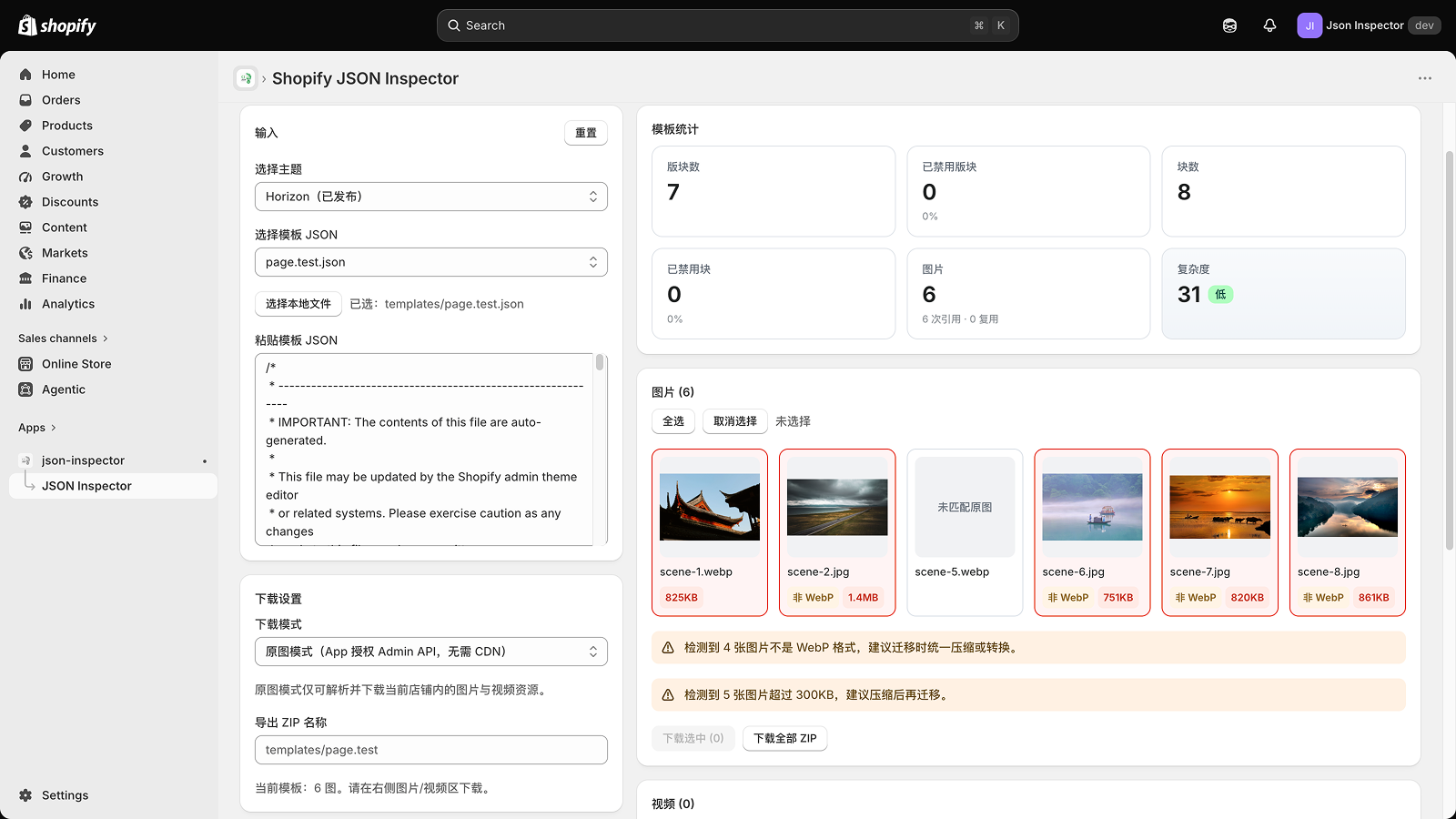1456x819 pixels.
Task: Click the Shopify logo in the top bar
Action: pyautogui.click(x=57, y=25)
